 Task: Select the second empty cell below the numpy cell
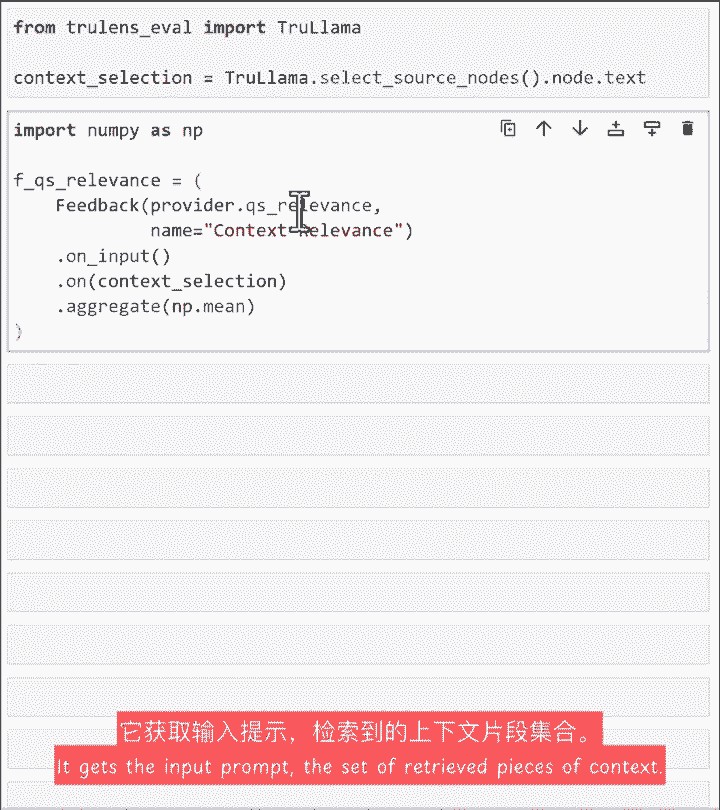pos(358,436)
